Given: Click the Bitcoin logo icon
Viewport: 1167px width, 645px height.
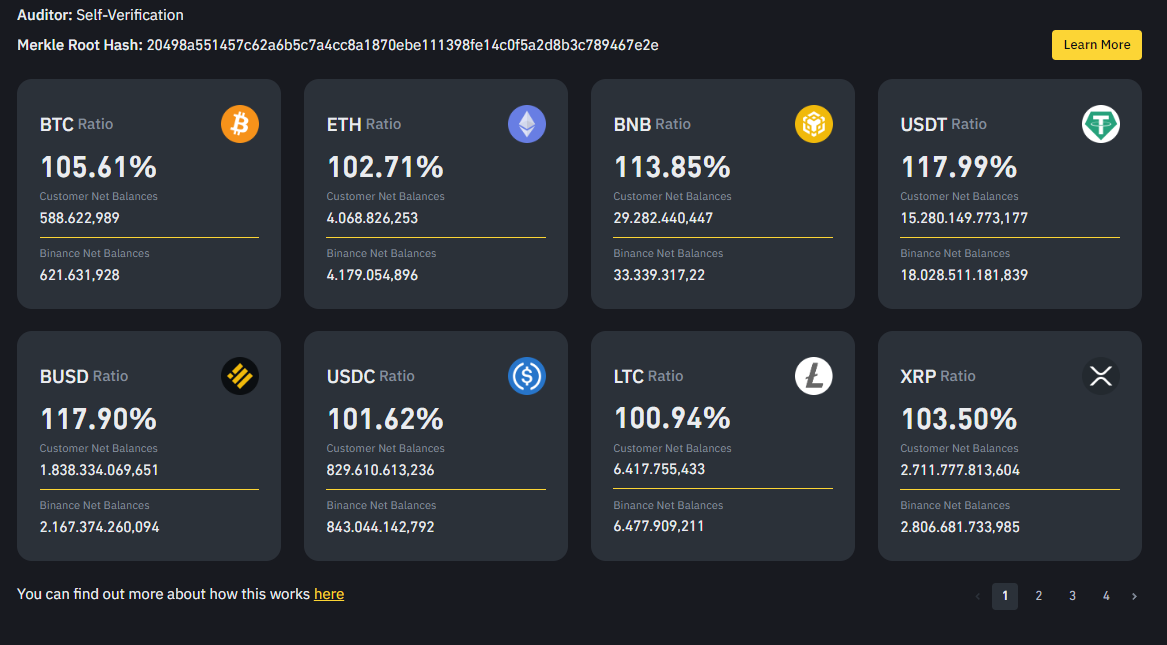Looking at the screenshot, I should click(240, 125).
